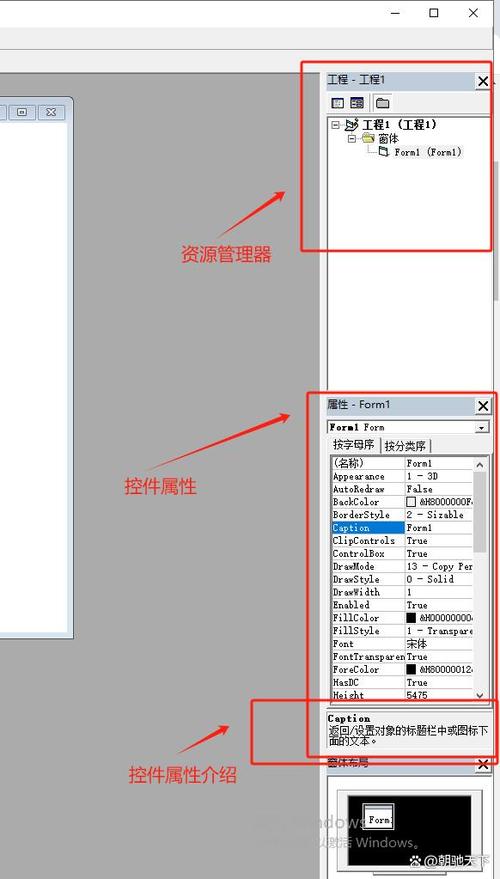
Task: Select the Appearance property
Action: tap(368, 476)
